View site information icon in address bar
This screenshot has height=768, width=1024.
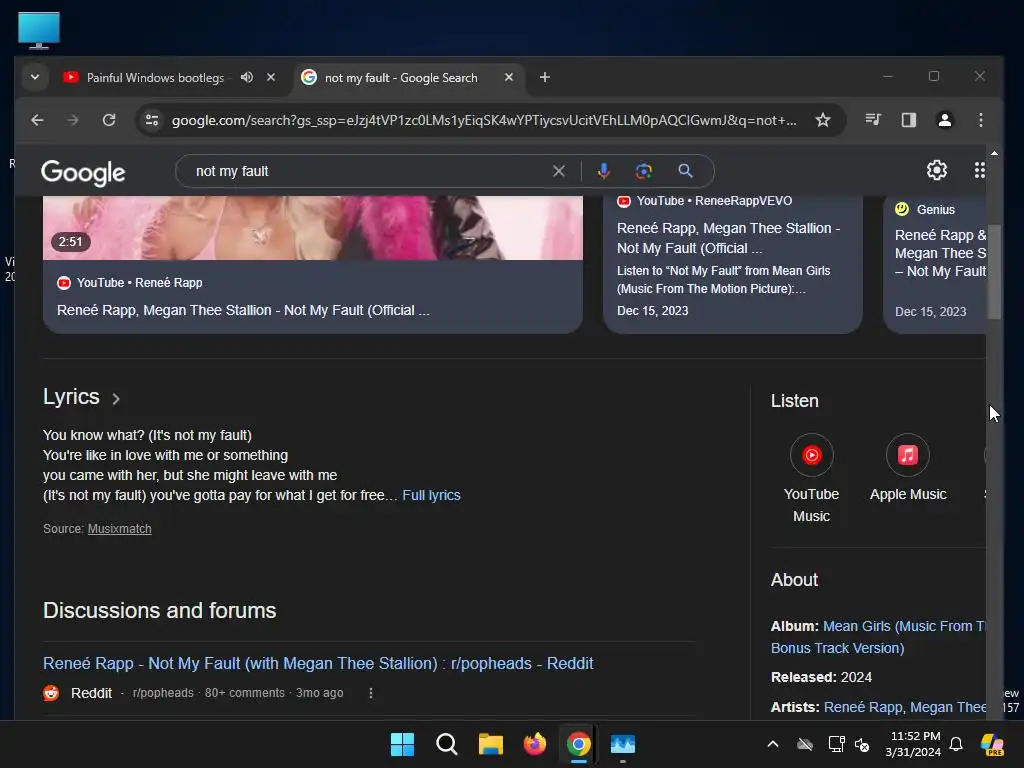pos(152,120)
